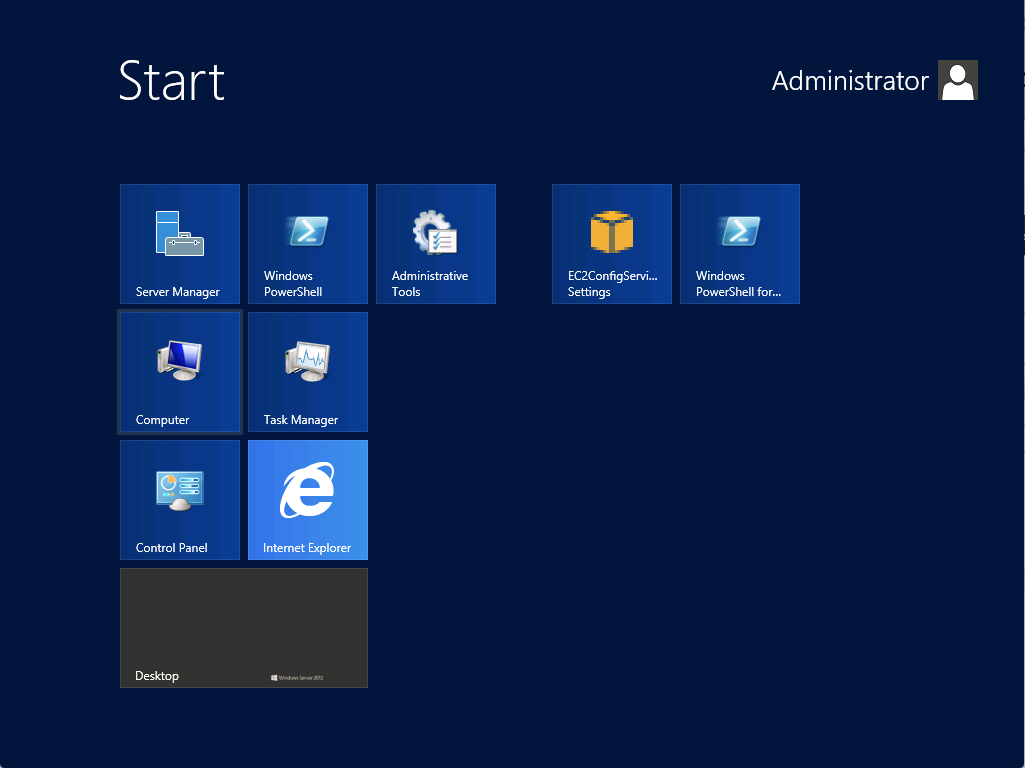The width and height of the screenshot is (1025, 768).
Task: Click the Computer monitor icon
Action: point(179,361)
